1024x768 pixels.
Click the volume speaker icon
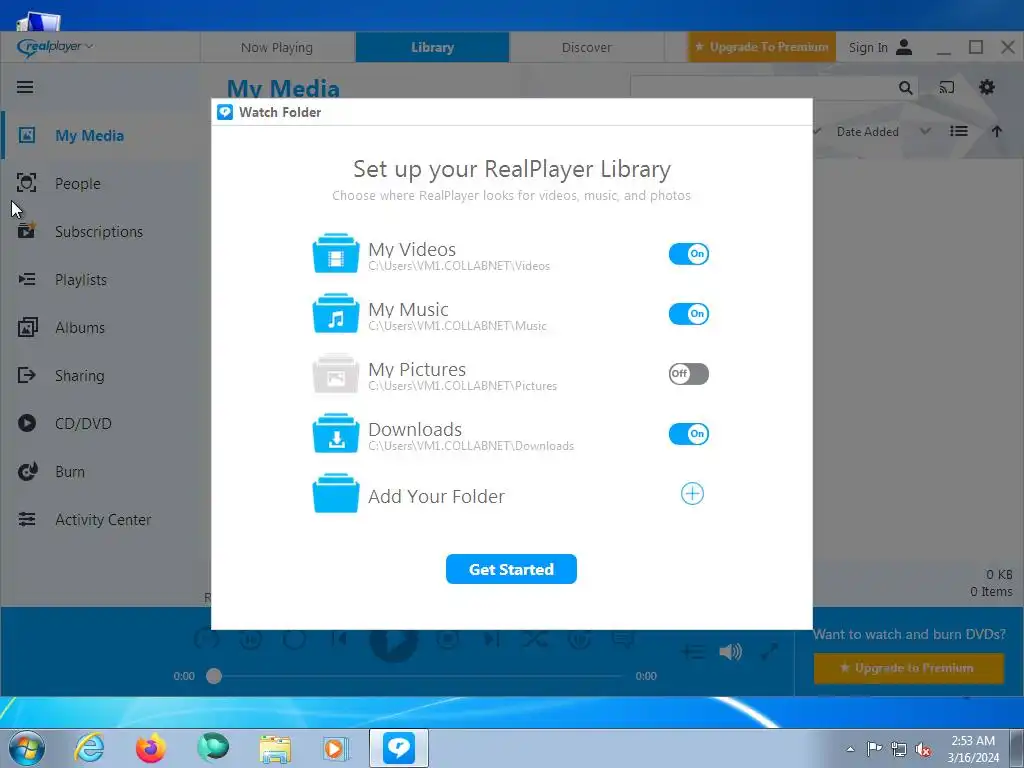tap(730, 652)
